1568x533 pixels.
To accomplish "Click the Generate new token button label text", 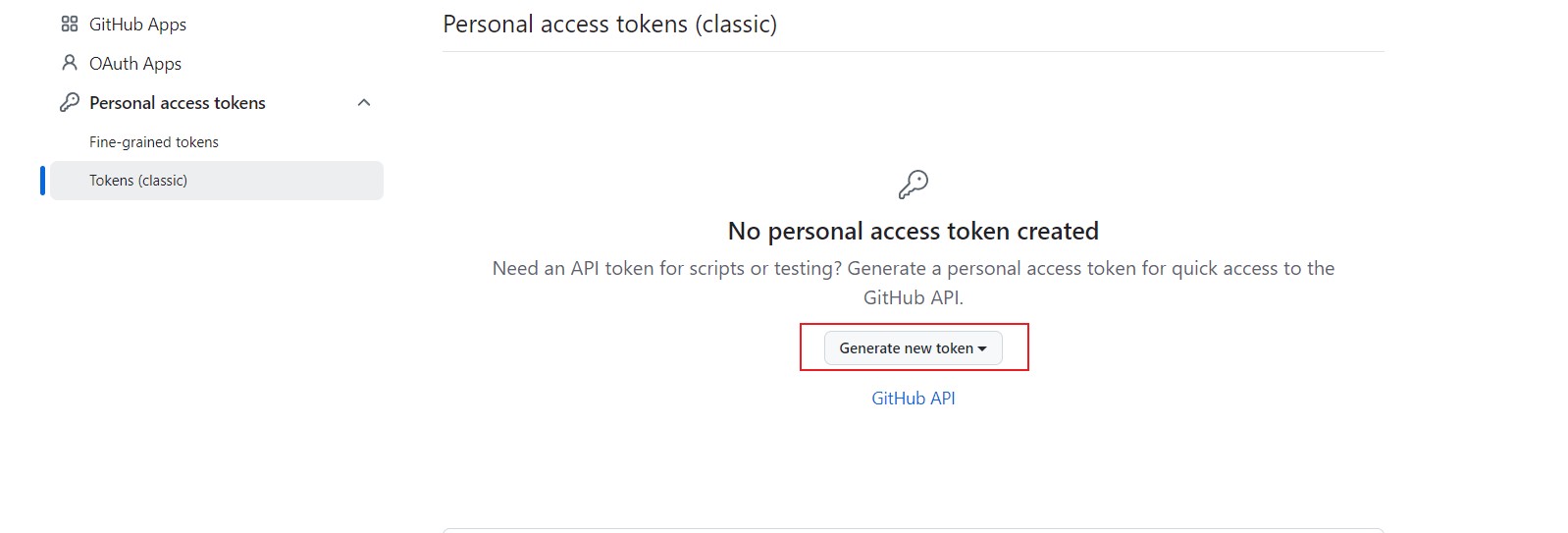I will [907, 348].
